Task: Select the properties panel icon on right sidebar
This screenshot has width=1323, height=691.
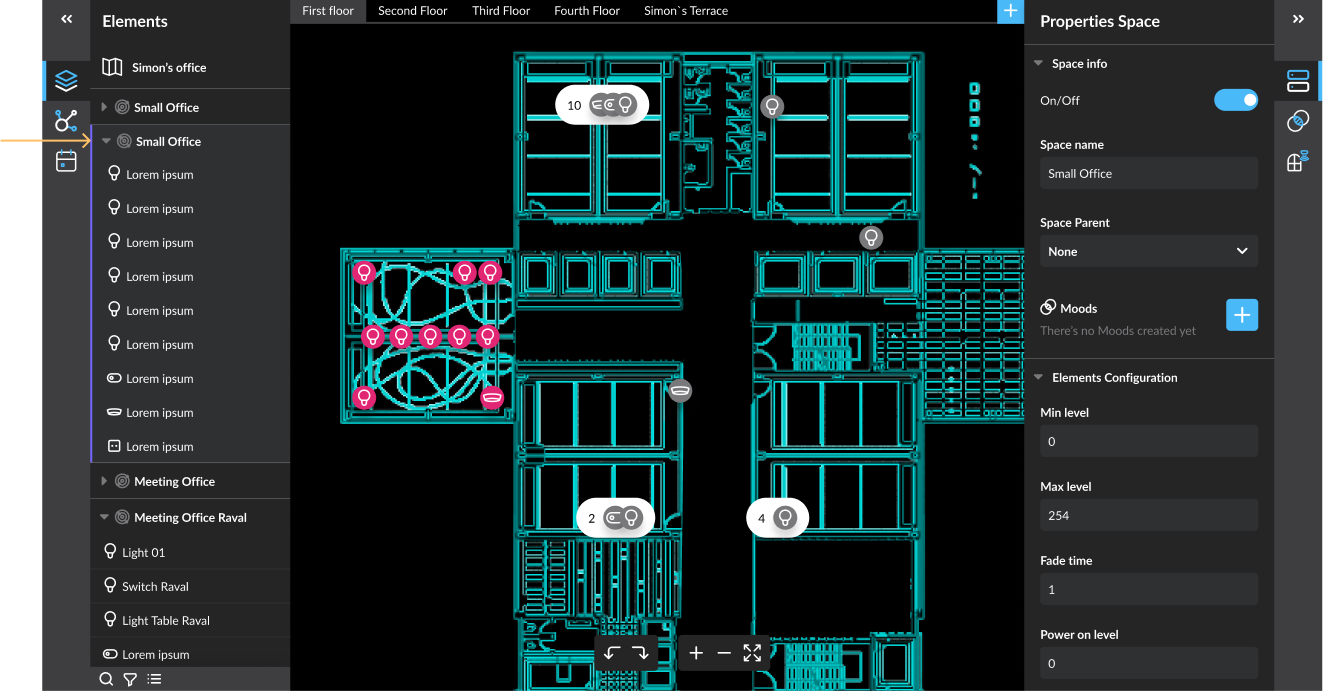Action: coord(1297,80)
